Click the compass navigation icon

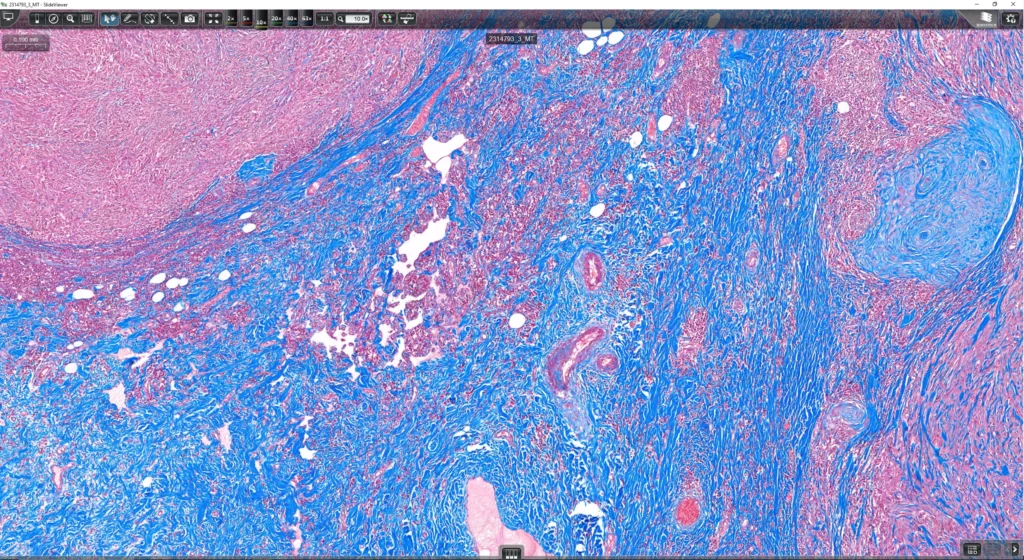[54, 19]
